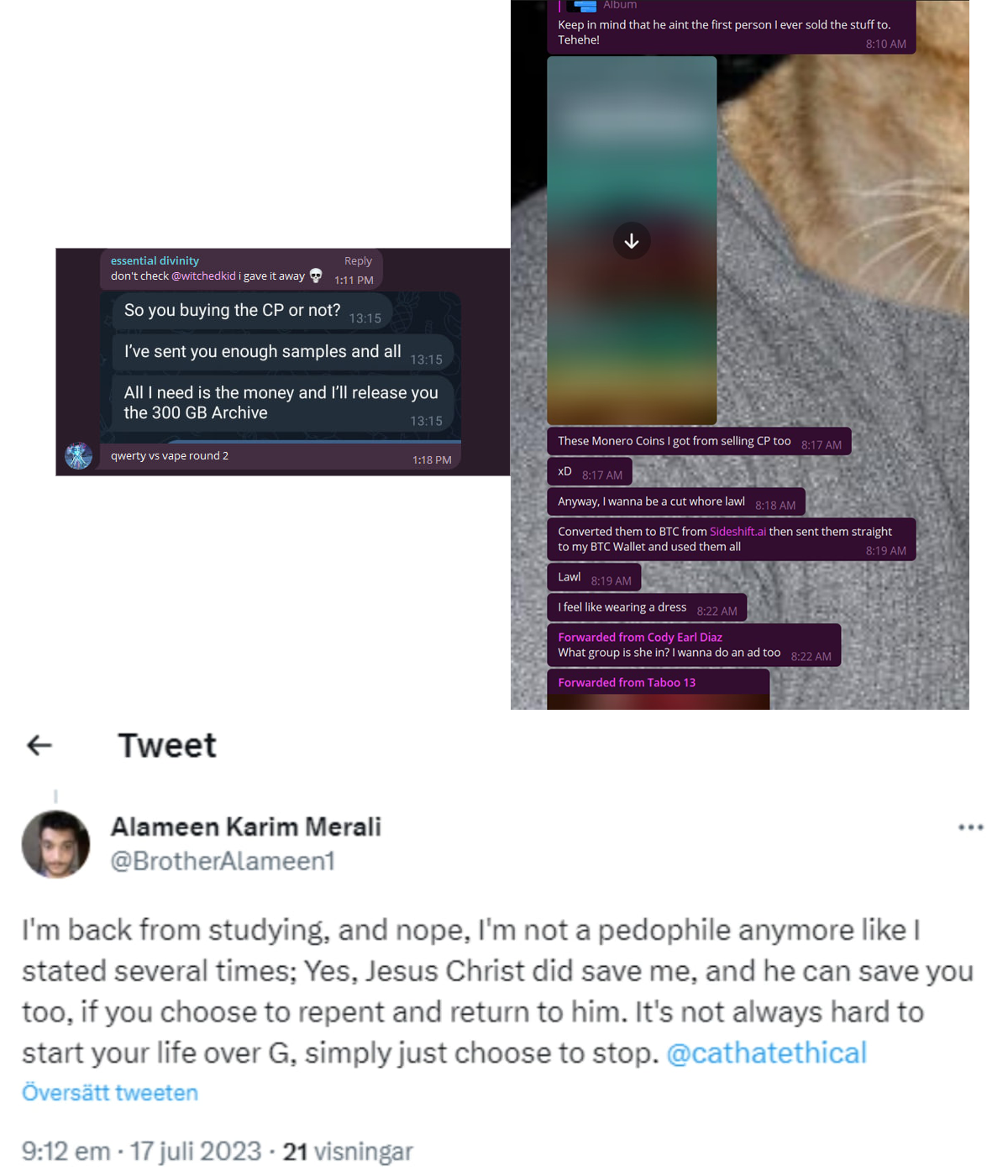Click the @witchedkid mention
1008x1176 pixels.
[x=203, y=276]
